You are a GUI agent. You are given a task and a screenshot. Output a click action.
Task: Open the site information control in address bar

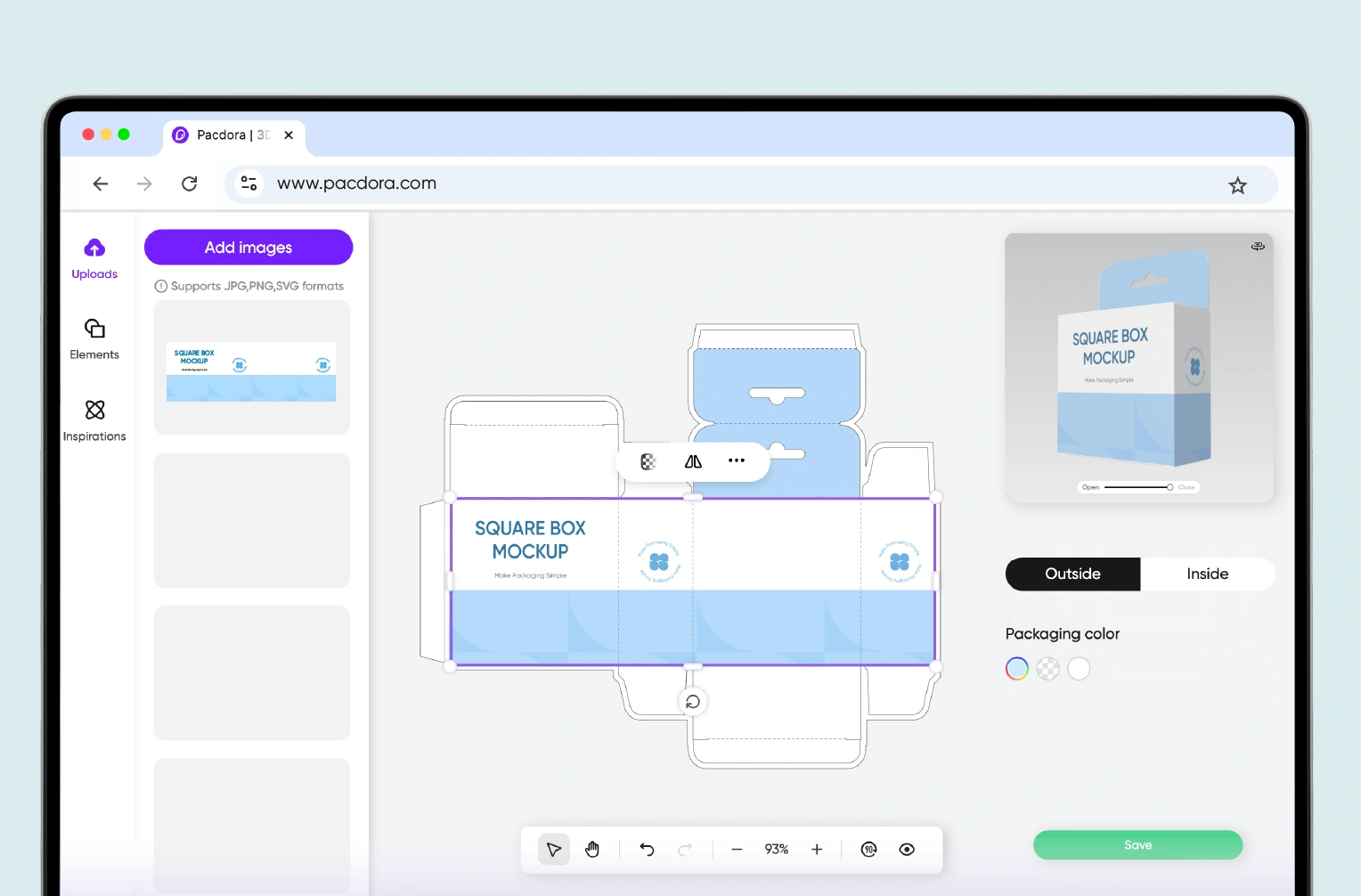(x=249, y=183)
